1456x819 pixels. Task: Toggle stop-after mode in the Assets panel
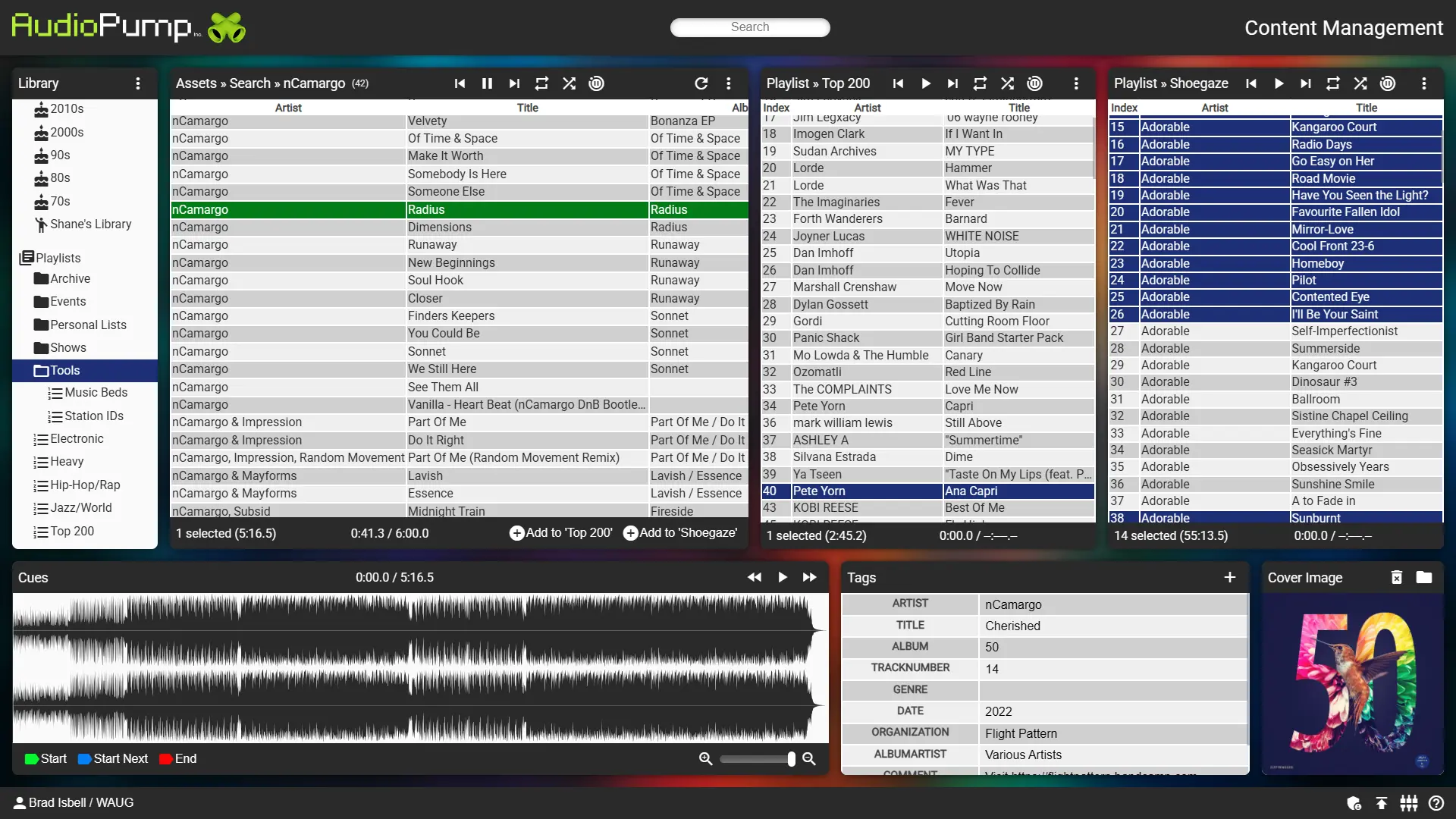click(596, 83)
